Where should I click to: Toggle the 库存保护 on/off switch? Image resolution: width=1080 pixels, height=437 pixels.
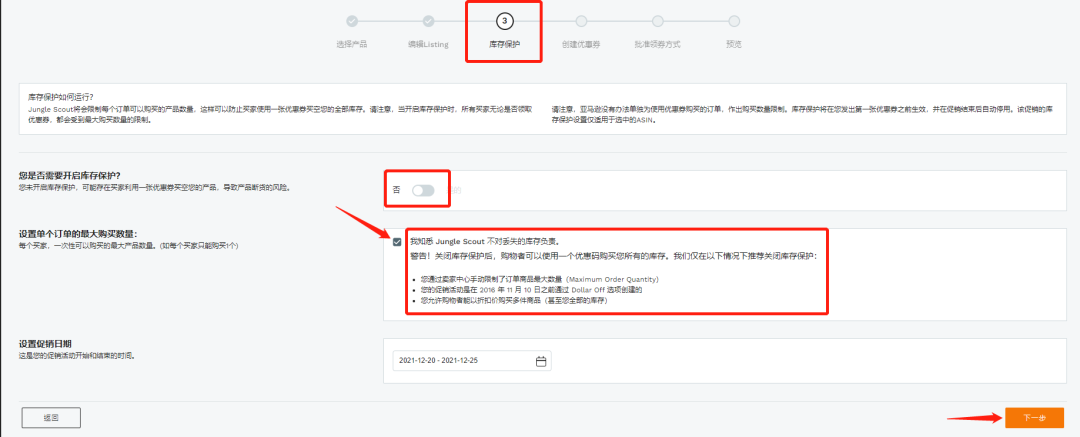[423, 190]
